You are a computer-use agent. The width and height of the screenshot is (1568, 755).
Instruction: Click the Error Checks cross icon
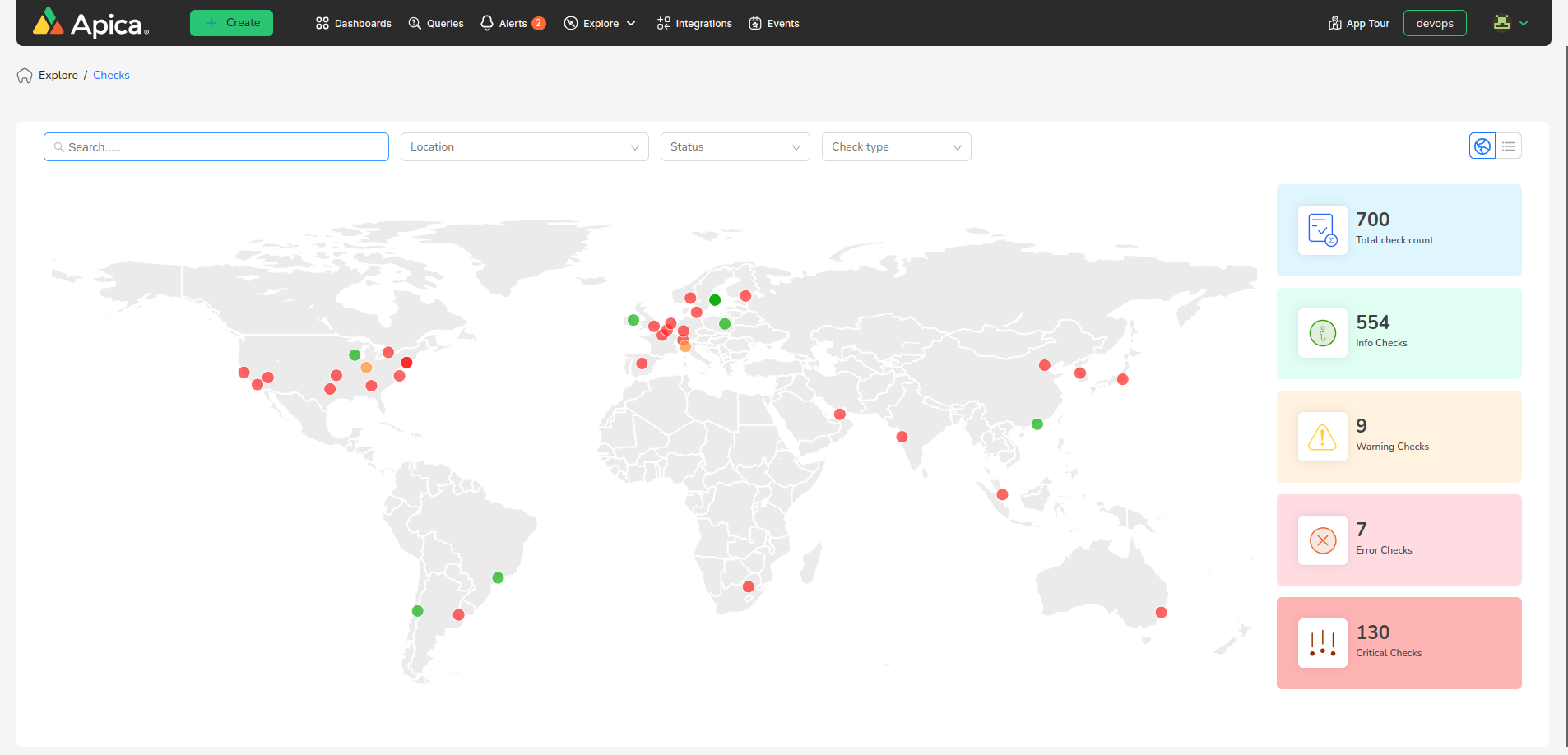point(1322,540)
